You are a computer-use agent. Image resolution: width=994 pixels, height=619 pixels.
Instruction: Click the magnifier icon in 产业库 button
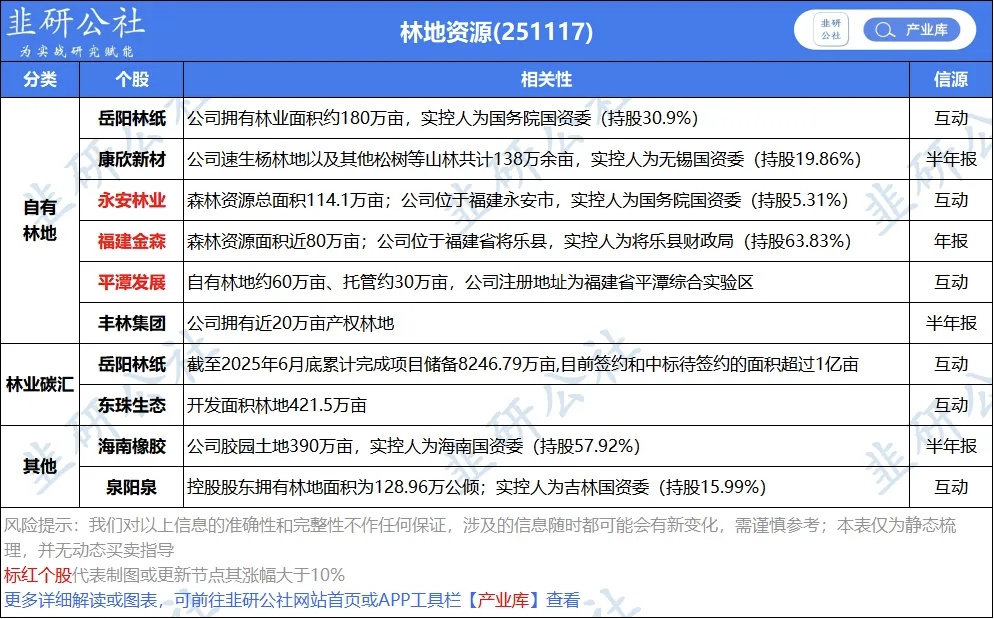pos(884,30)
